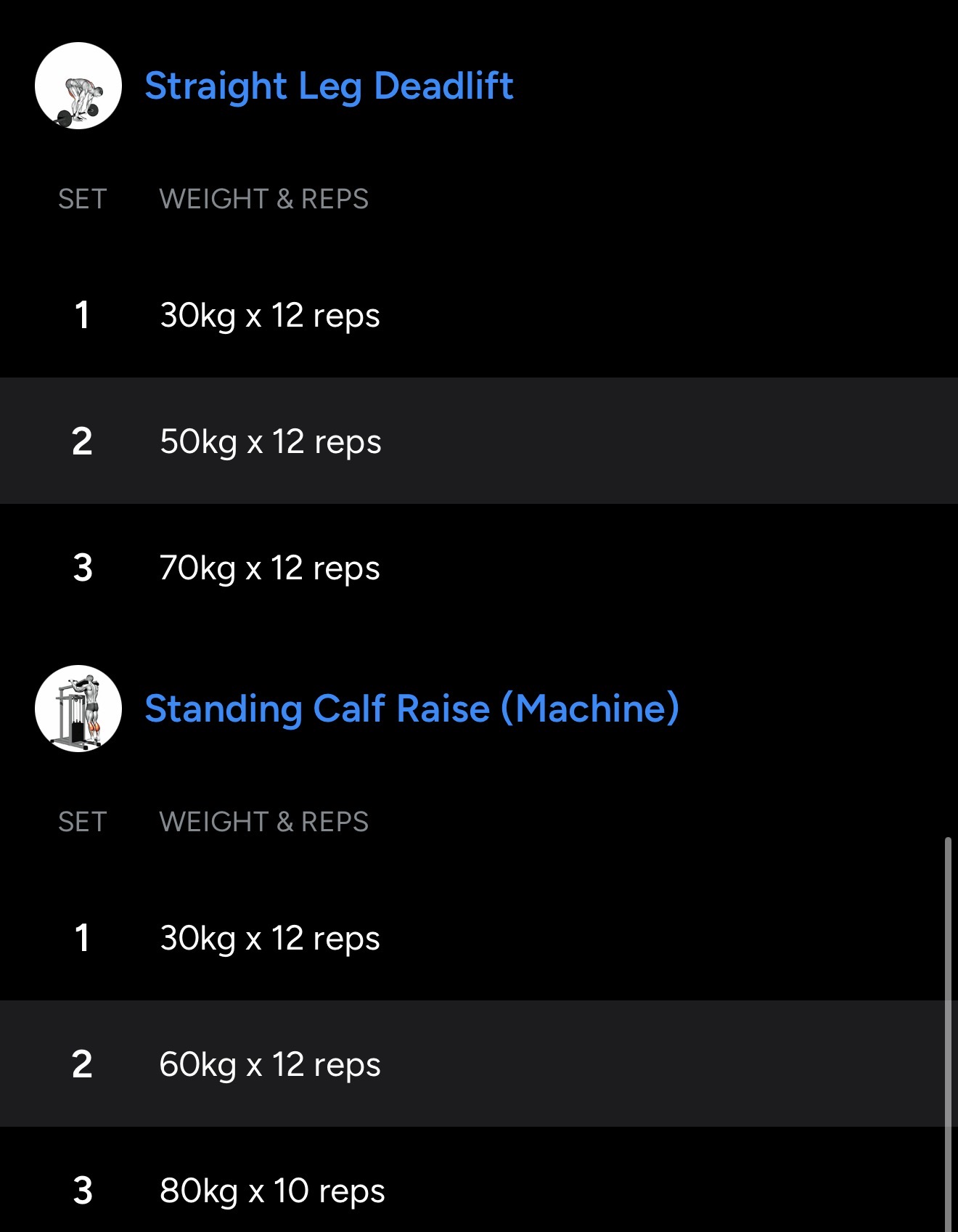The width and height of the screenshot is (958, 1232).
Task: Tap the 70kg x 12 reps entry
Action: (x=269, y=568)
